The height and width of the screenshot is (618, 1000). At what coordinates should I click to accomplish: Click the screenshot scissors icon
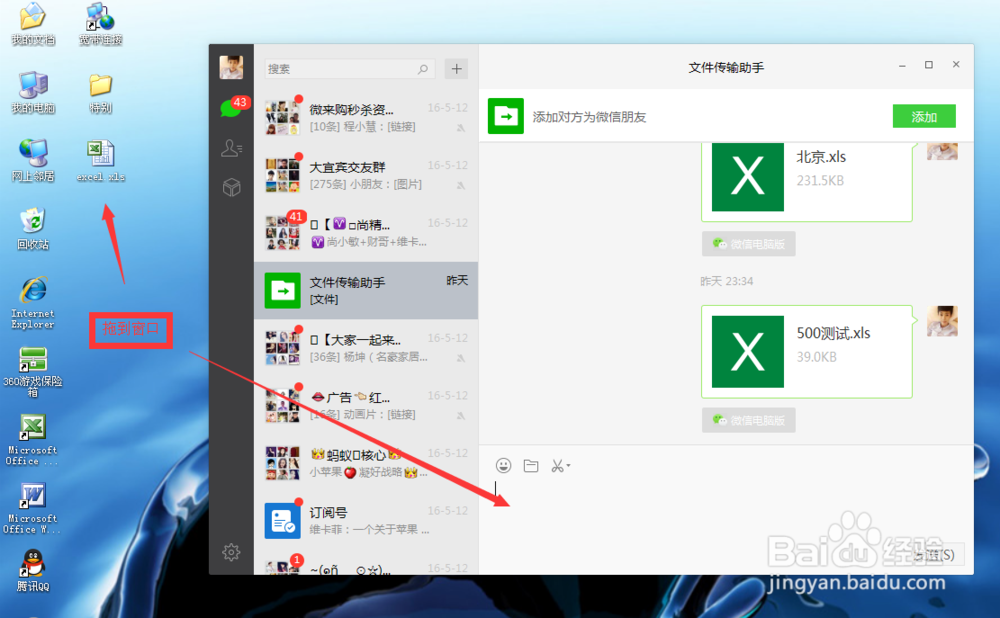coord(557,466)
